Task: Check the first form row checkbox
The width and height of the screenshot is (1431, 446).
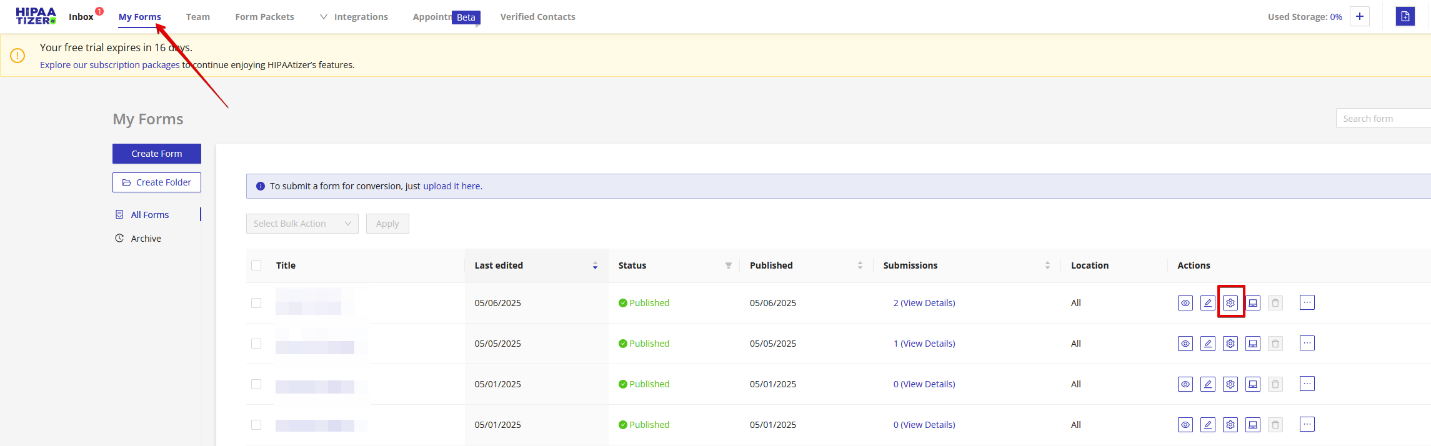Action: (256, 303)
